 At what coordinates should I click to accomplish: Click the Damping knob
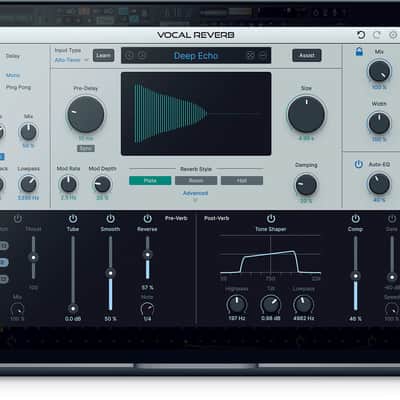click(306, 185)
